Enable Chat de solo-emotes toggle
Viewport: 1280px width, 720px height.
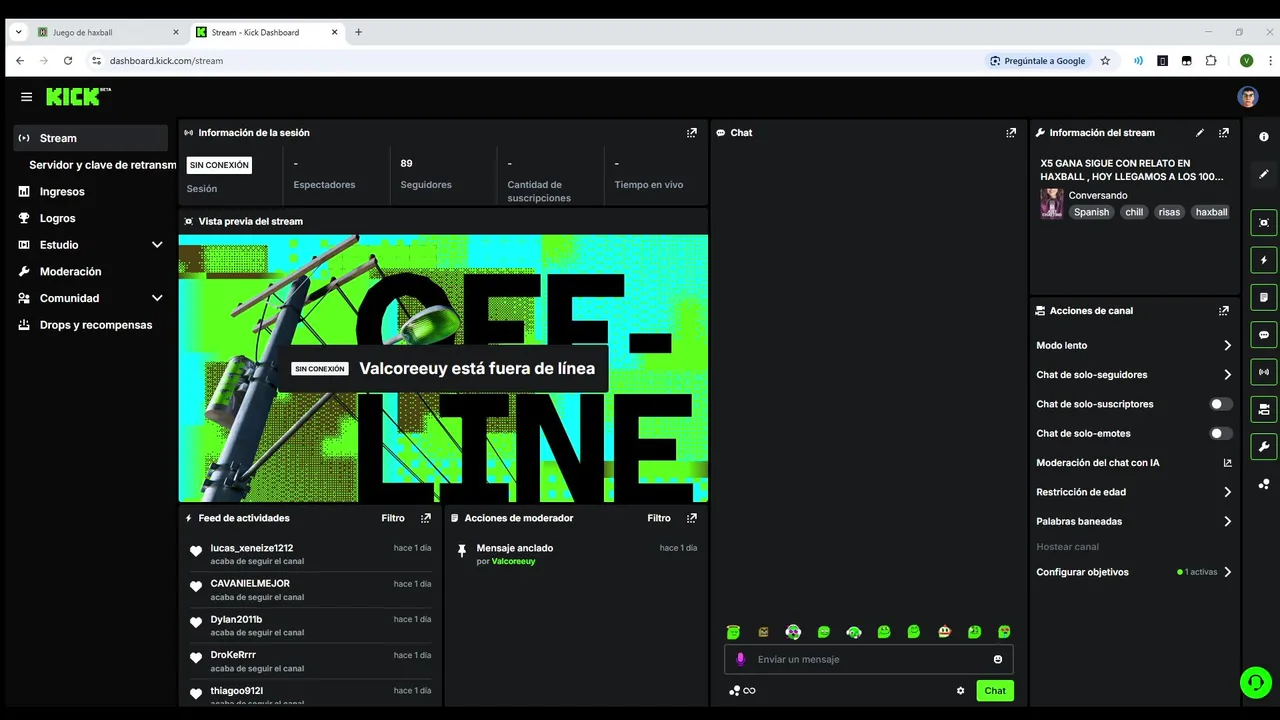1221,434
